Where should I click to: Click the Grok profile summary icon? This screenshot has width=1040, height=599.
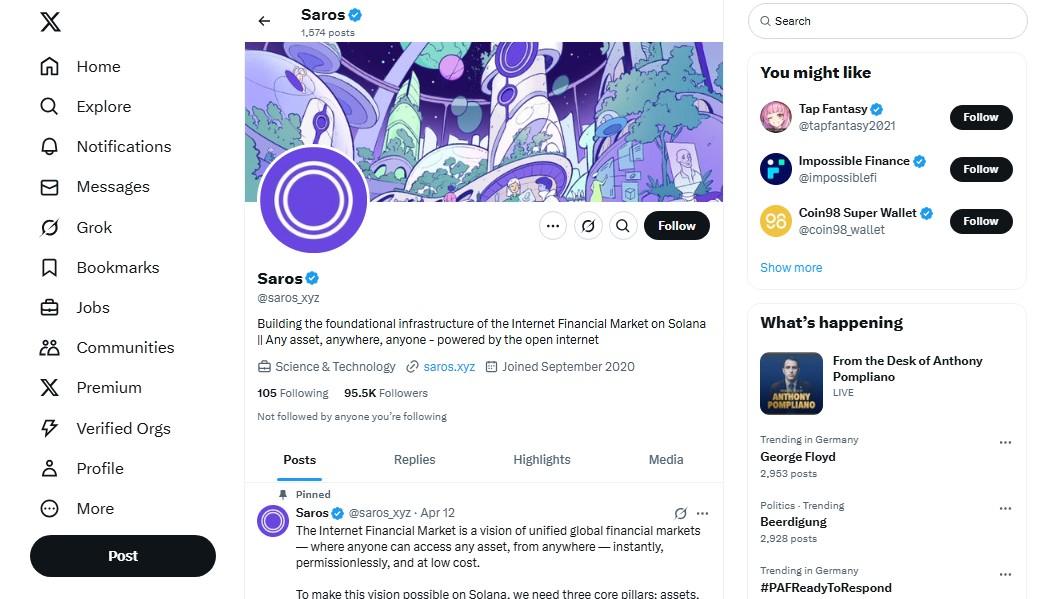588,226
